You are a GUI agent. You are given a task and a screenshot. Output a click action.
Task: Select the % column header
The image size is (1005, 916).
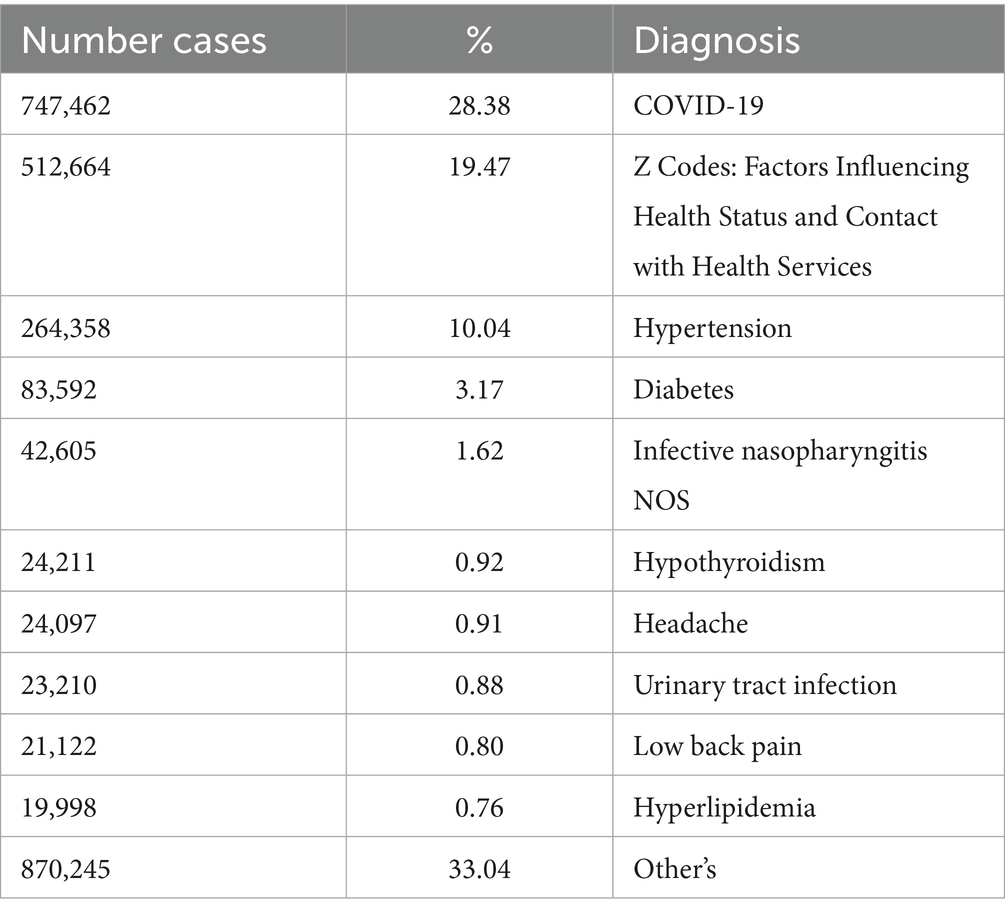[479, 41]
